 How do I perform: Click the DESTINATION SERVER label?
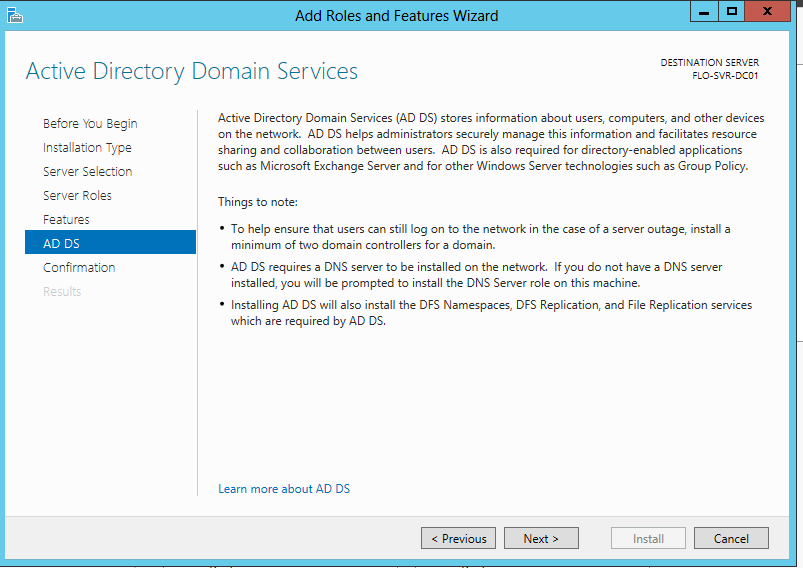(710, 62)
